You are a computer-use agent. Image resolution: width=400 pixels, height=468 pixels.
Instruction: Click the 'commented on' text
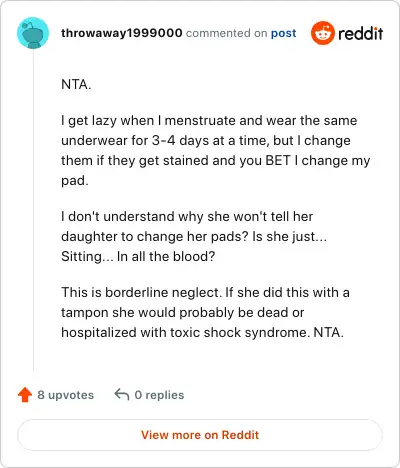point(226,33)
